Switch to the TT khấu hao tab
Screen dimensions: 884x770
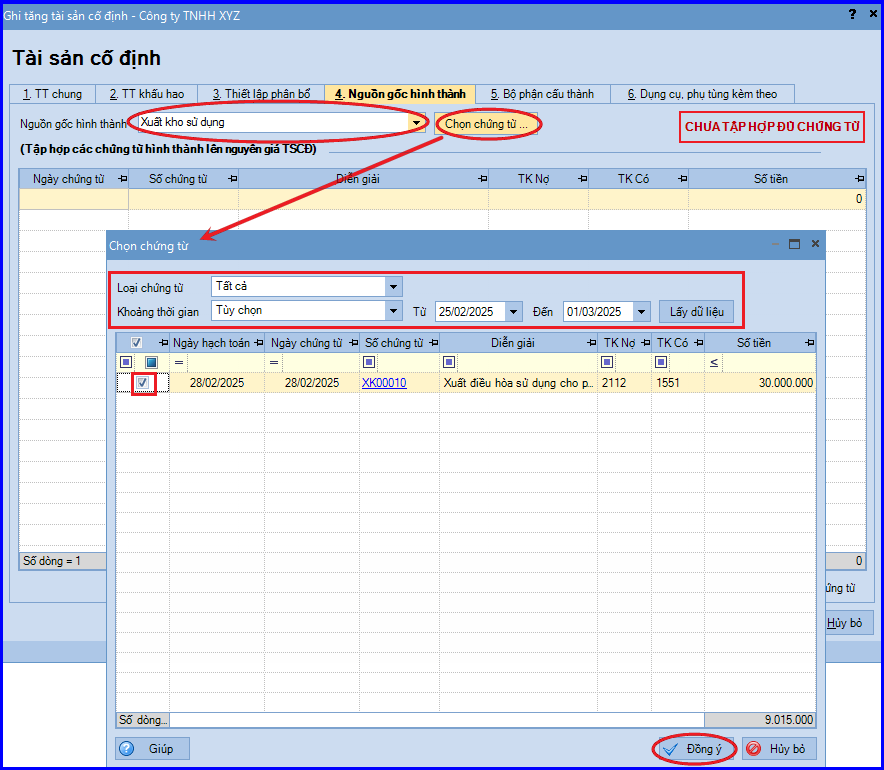pyautogui.click(x=147, y=94)
